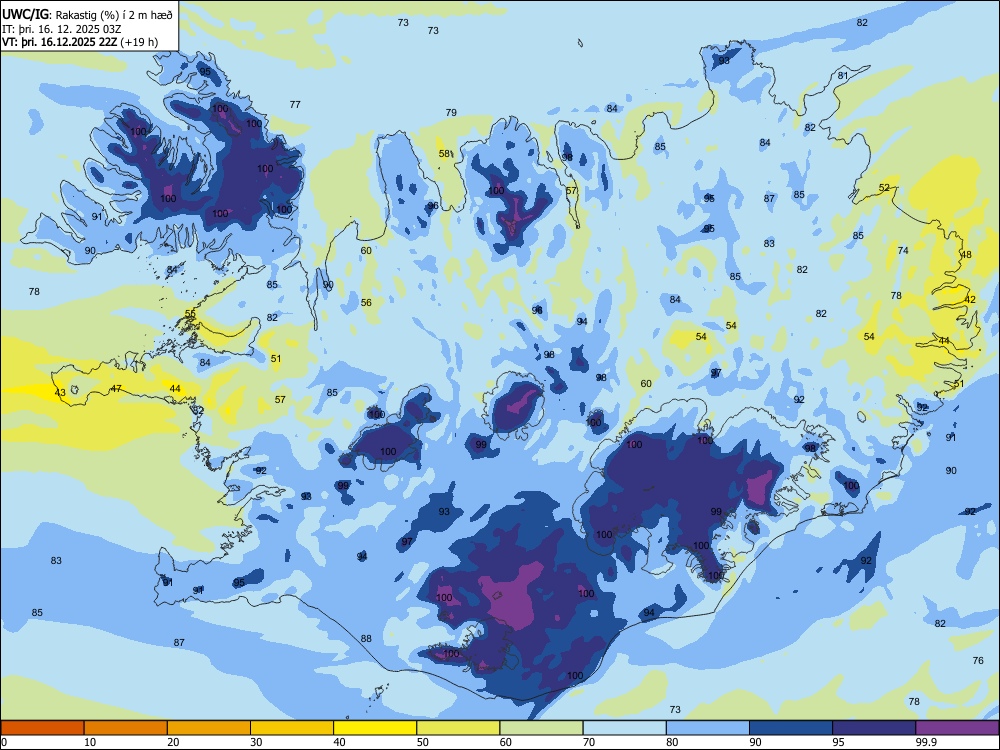This screenshot has width=1000, height=750.
Task: Pick the golden 30–40 legend swatch
Action: point(292,728)
